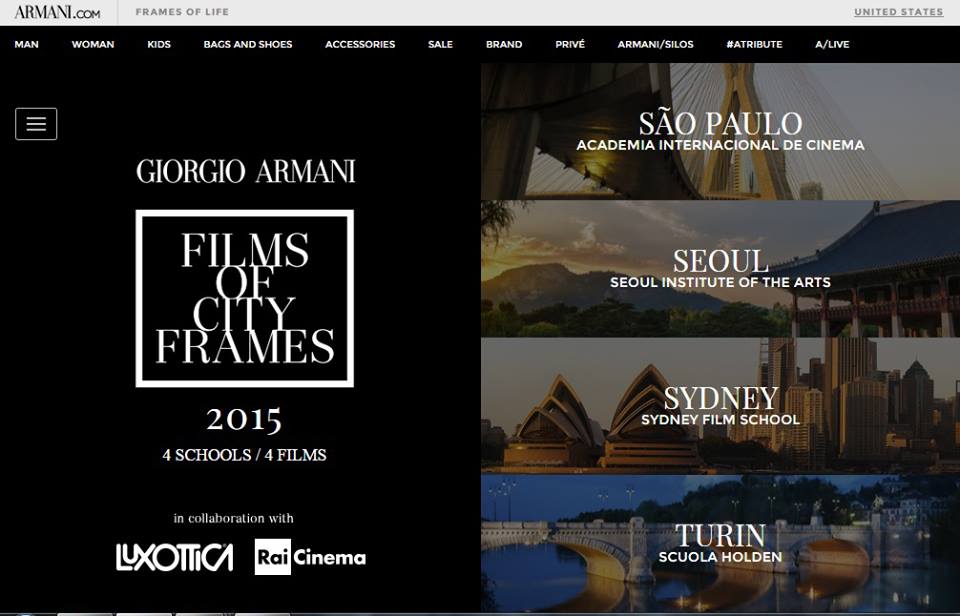Open the ARMANI/SILOS page
The width and height of the screenshot is (960, 616).
click(x=656, y=44)
